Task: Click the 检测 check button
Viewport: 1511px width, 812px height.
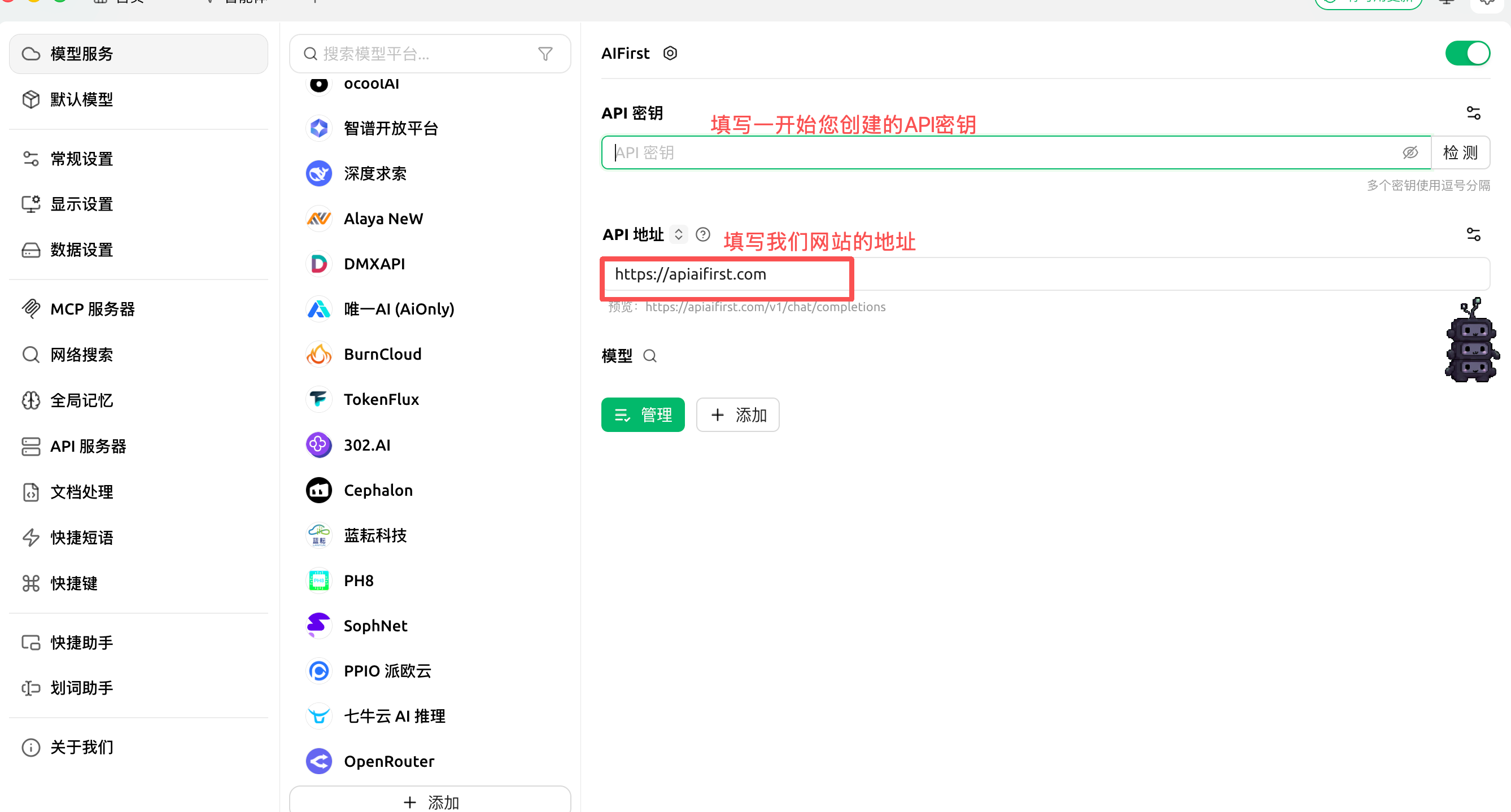Action: [x=1460, y=152]
